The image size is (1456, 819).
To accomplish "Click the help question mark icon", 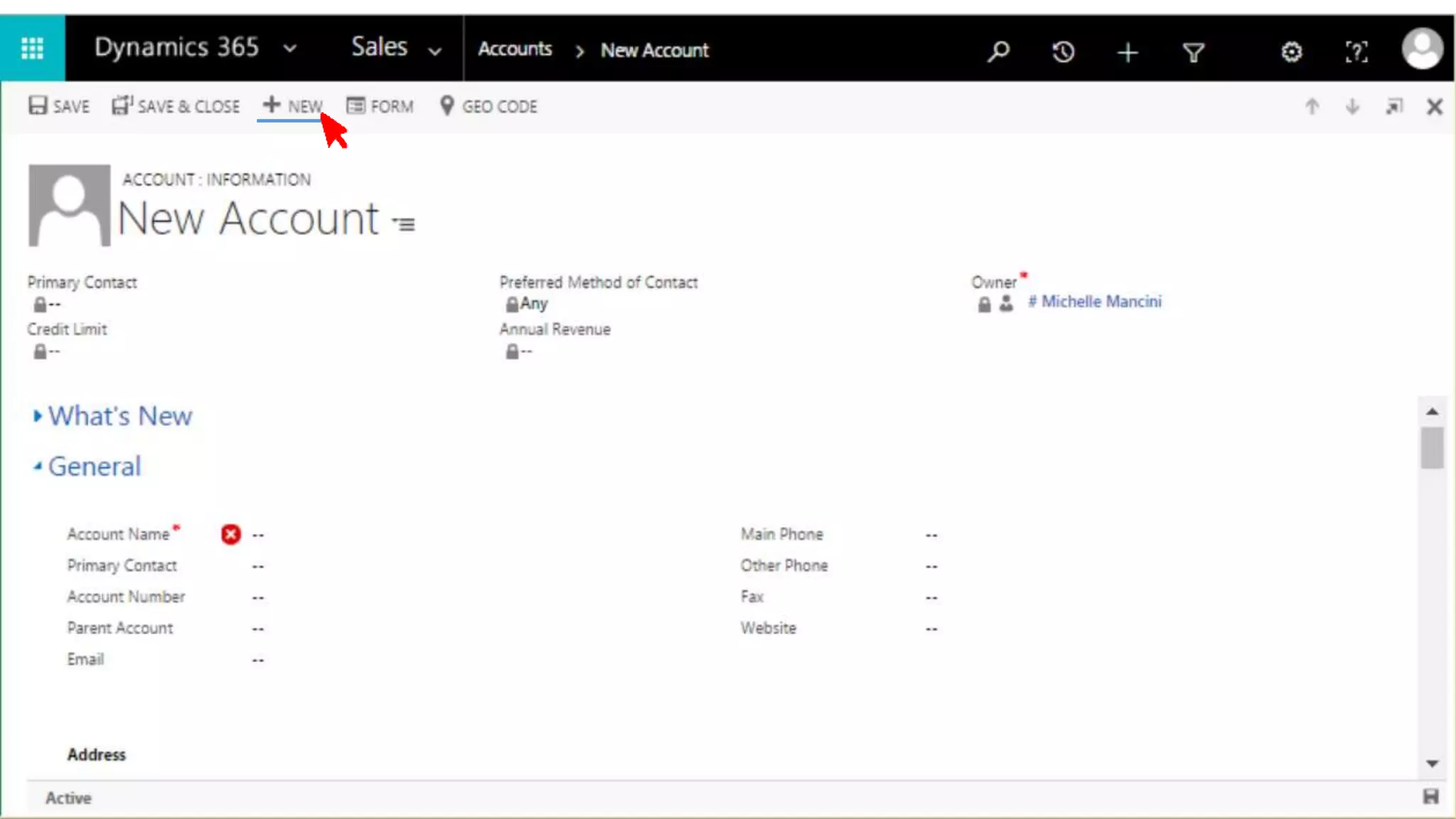I will click(1356, 52).
